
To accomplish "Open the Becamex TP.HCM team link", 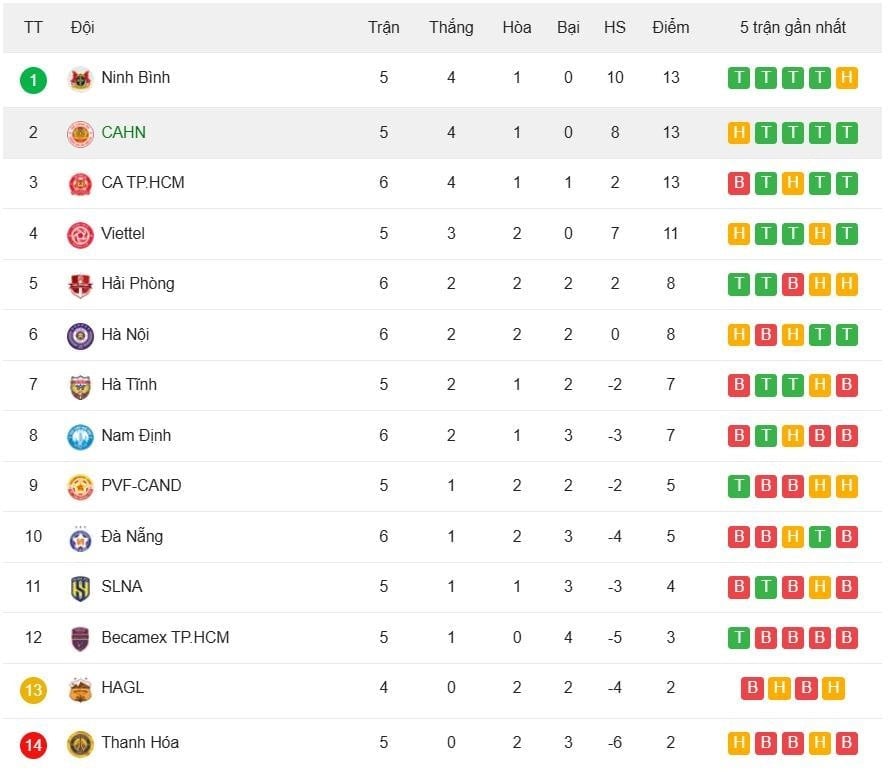I will click(x=165, y=637).
